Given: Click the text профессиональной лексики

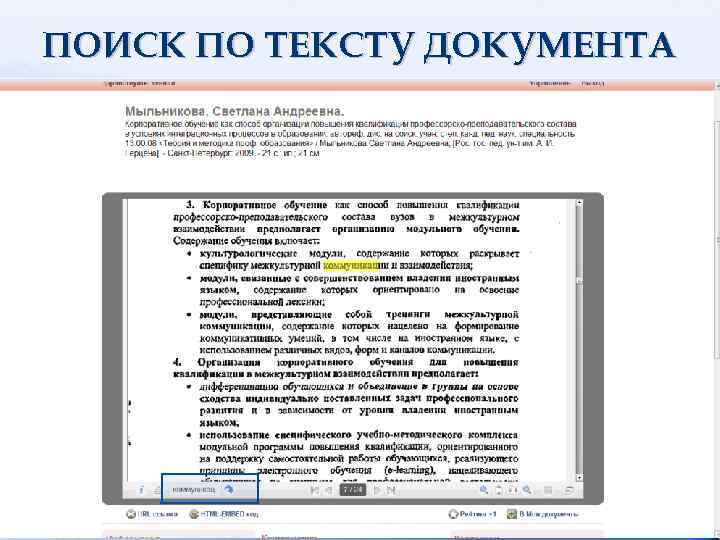Looking at the screenshot, I should tap(262, 302).
